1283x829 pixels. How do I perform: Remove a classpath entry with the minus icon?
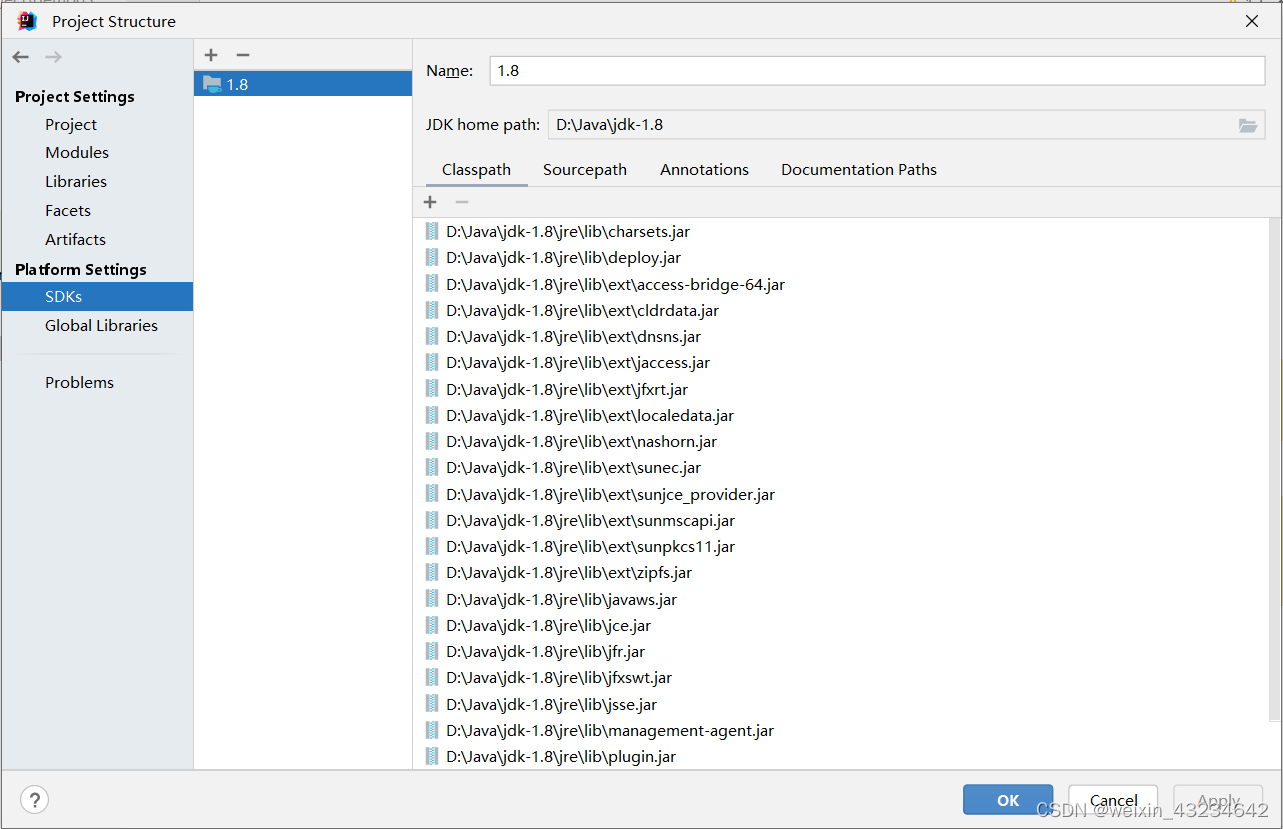[461, 201]
